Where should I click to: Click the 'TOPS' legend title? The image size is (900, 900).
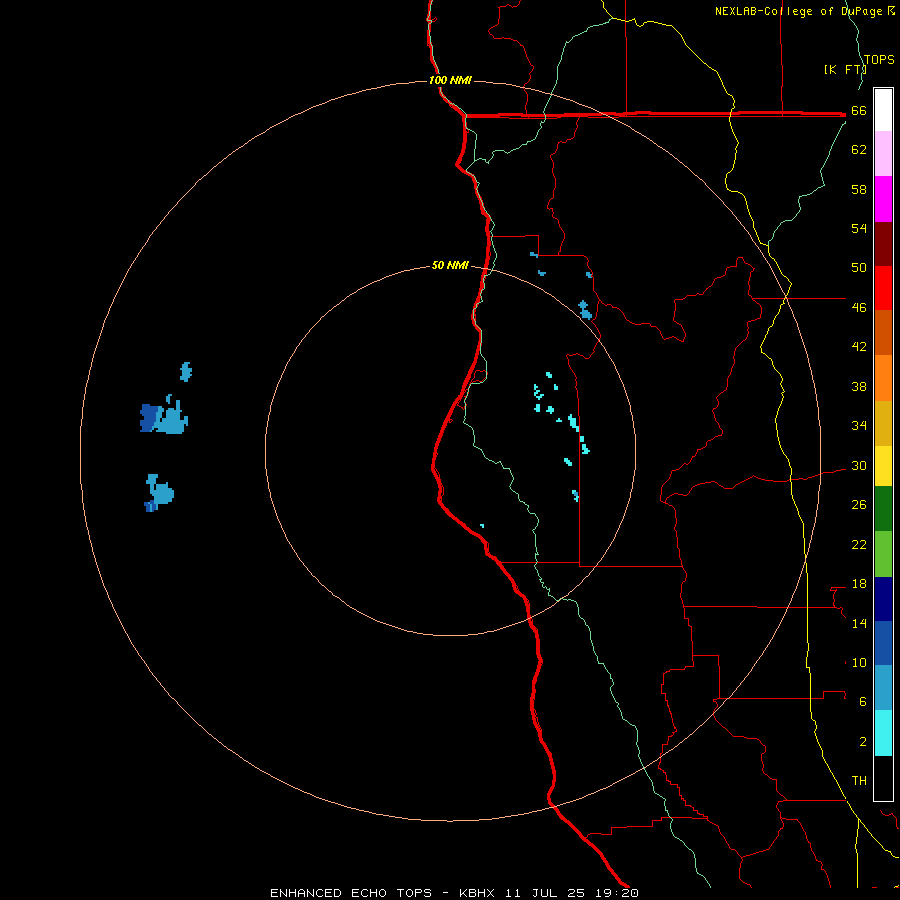(879, 60)
